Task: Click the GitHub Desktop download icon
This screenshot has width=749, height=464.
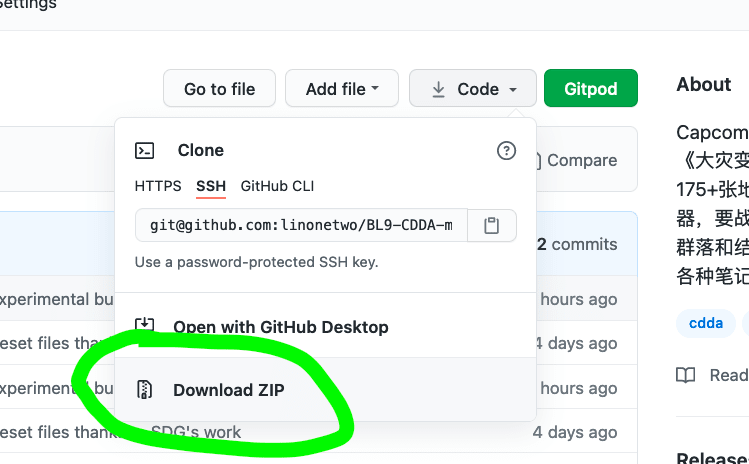Action: pyautogui.click(x=144, y=326)
